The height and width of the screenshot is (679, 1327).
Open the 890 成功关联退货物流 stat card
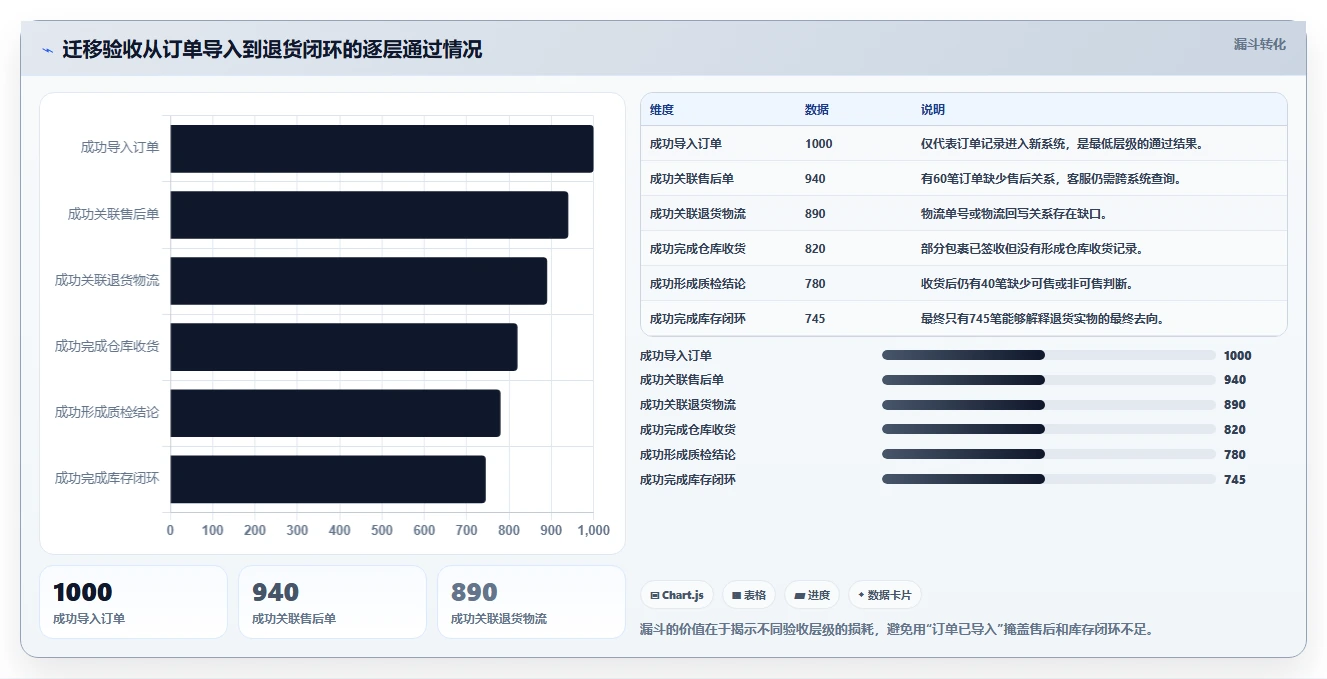[531, 602]
